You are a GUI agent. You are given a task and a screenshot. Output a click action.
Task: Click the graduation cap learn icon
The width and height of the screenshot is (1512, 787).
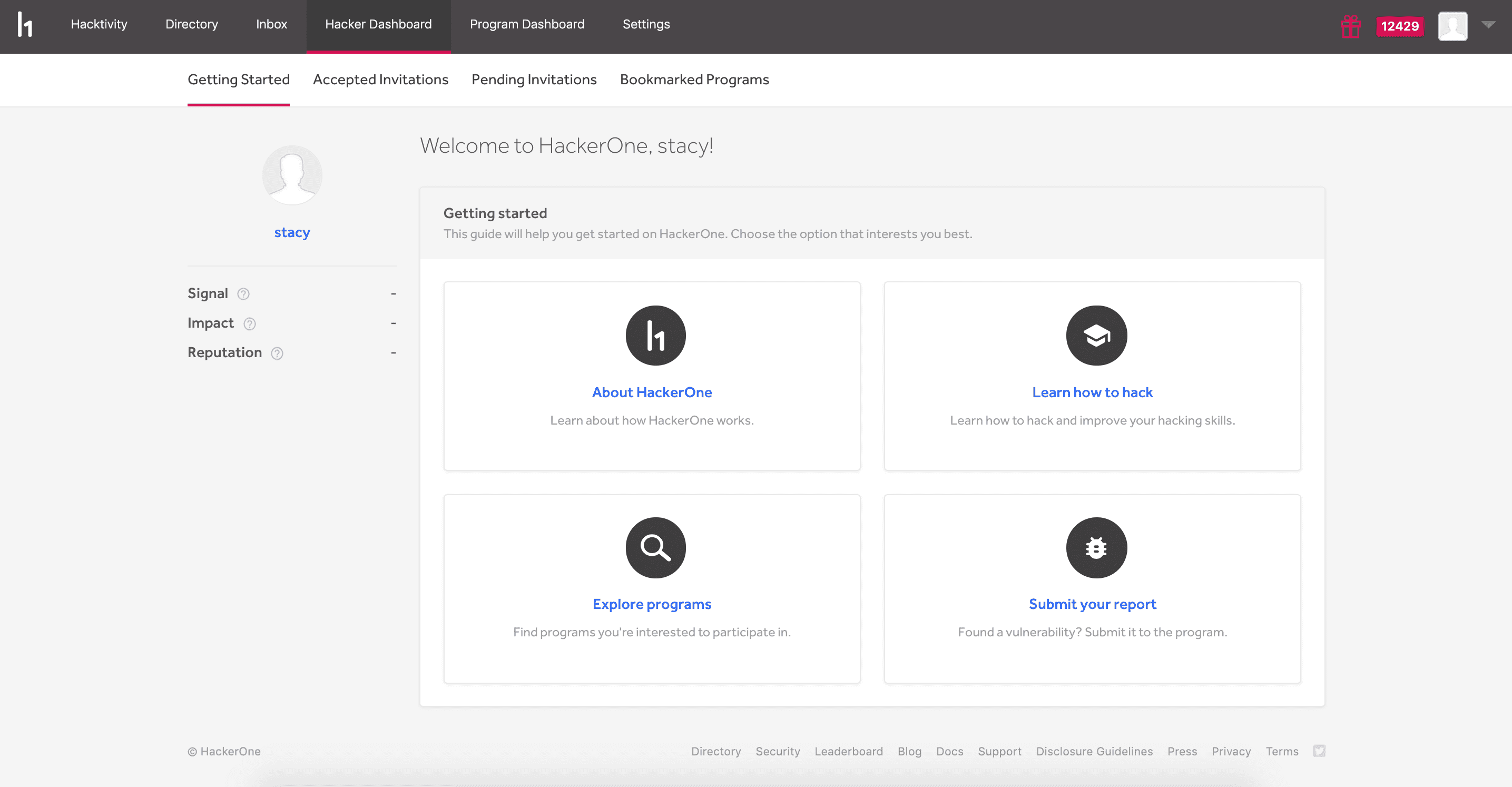tap(1096, 336)
